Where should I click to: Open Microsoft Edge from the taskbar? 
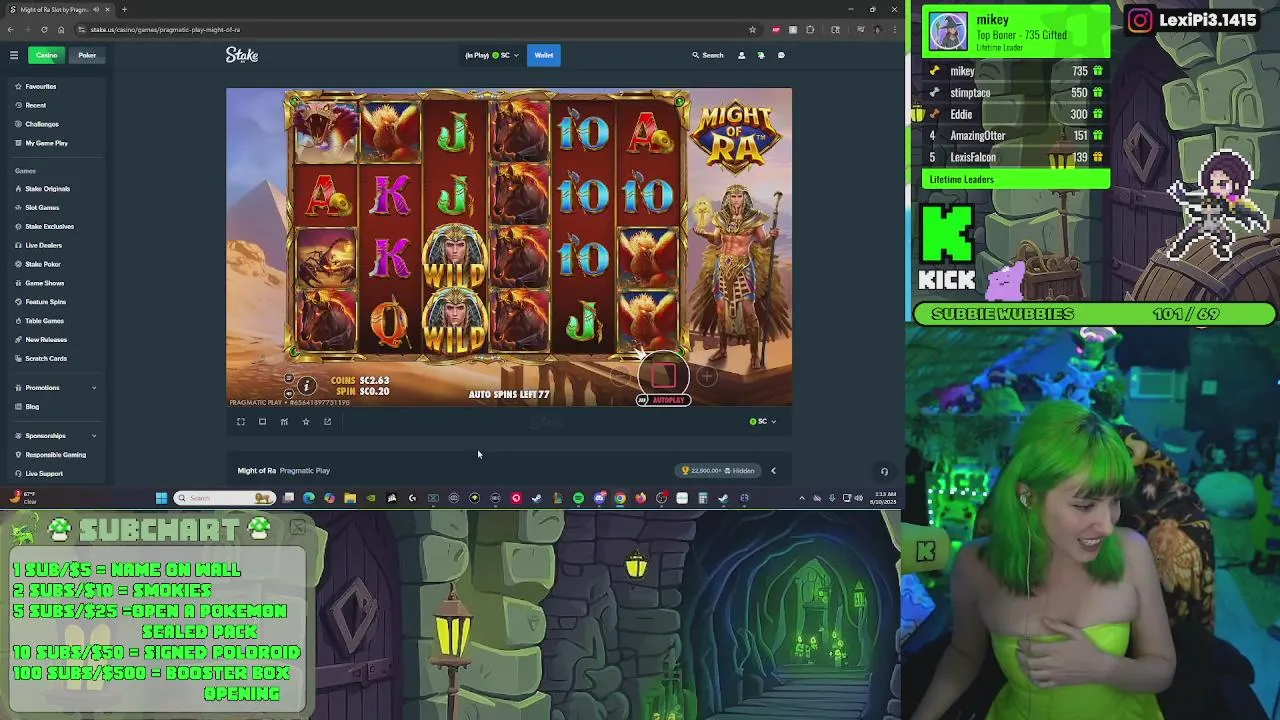point(308,498)
